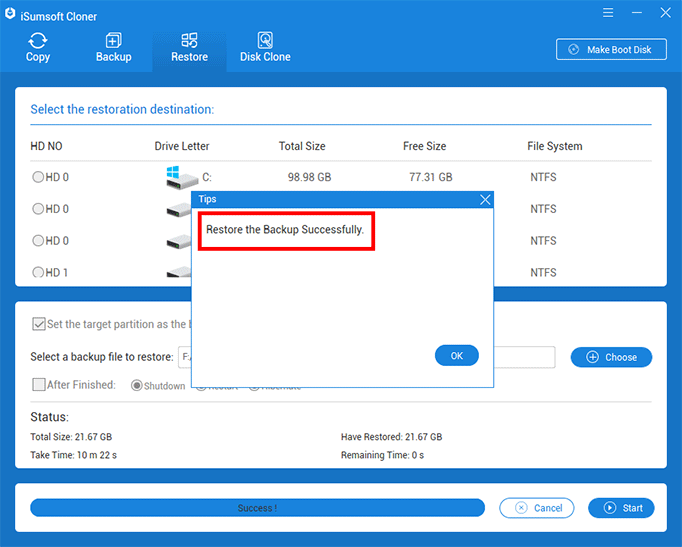Screen dimensions: 682x547
Task: Open the Disk Clone tab
Action: [265, 48]
